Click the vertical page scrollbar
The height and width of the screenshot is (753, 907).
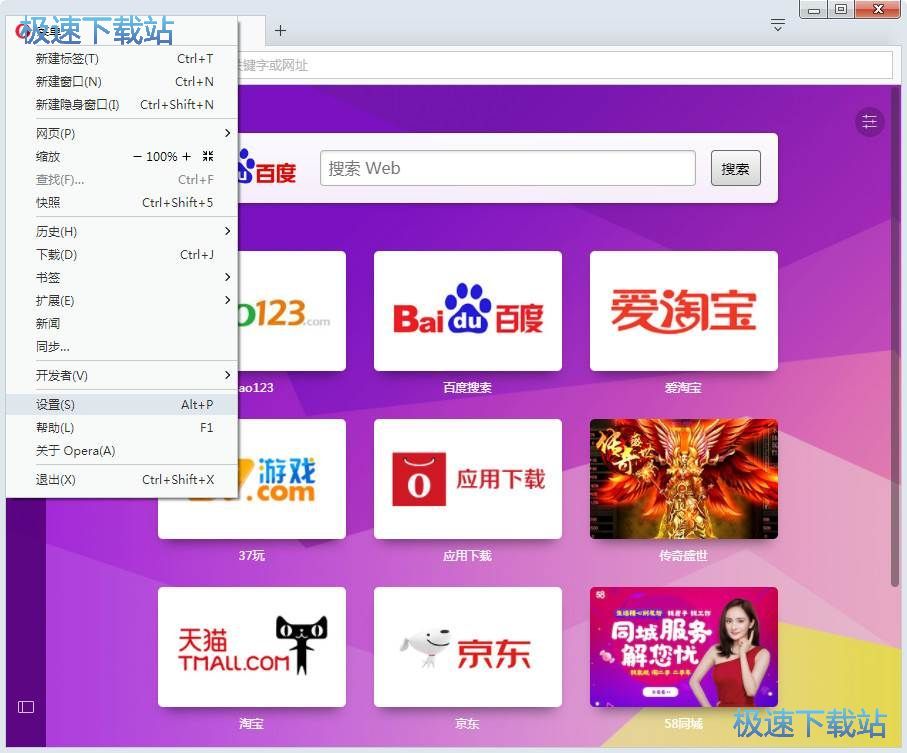tap(896, 335)
